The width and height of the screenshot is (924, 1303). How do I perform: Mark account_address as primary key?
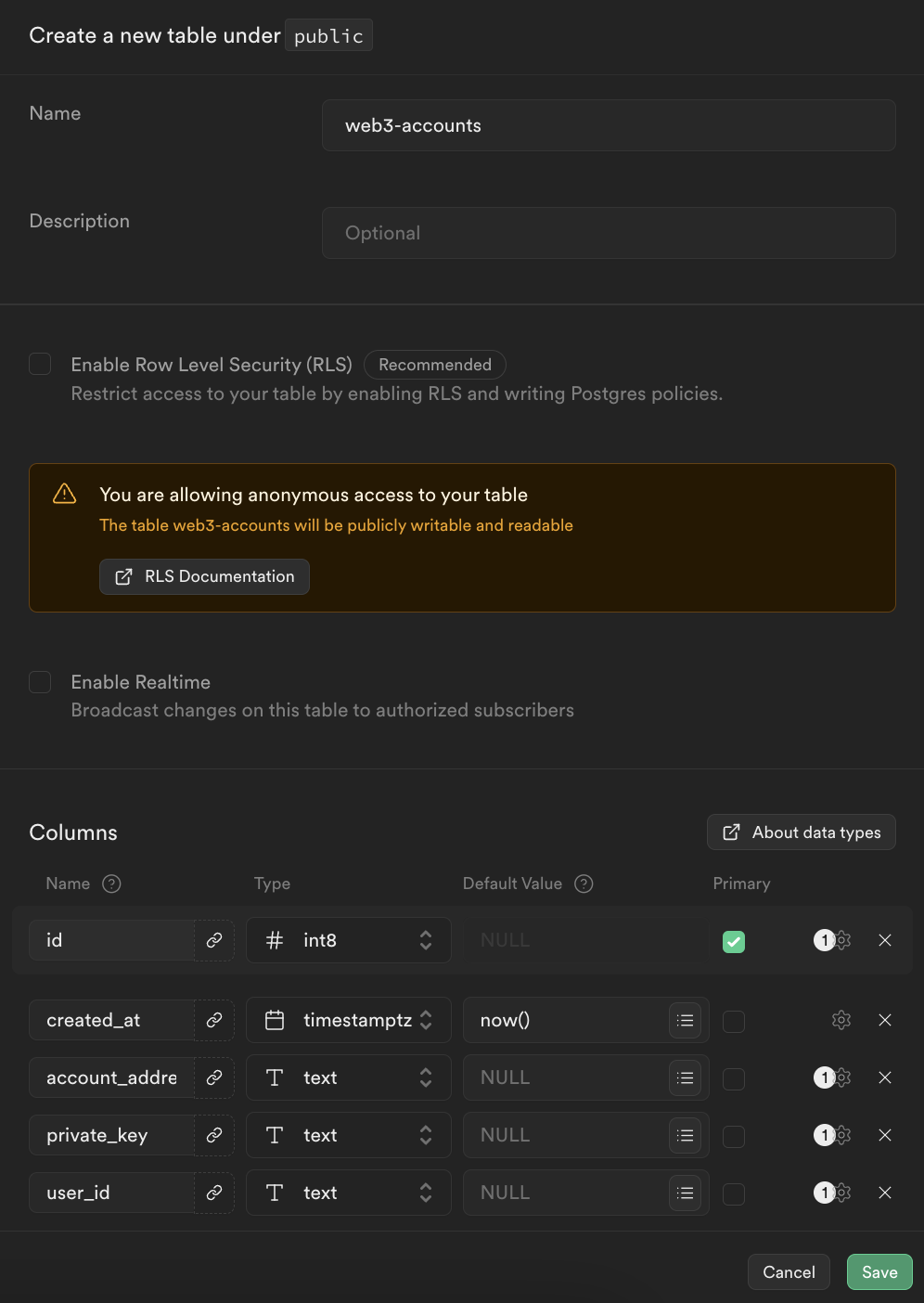(734, 1079)
